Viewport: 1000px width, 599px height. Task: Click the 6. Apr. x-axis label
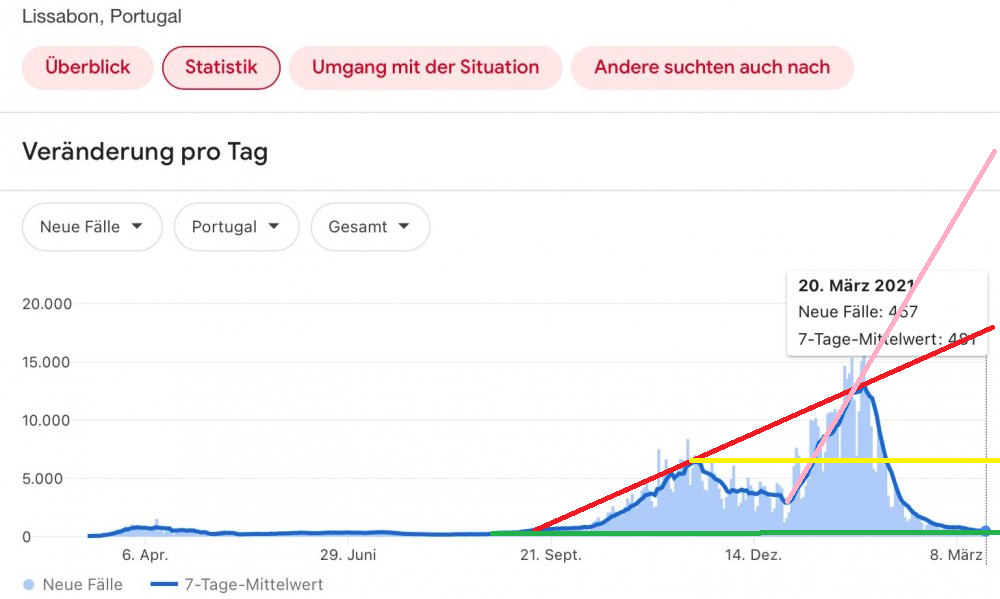pyautogui.click(x=145, y=556)
